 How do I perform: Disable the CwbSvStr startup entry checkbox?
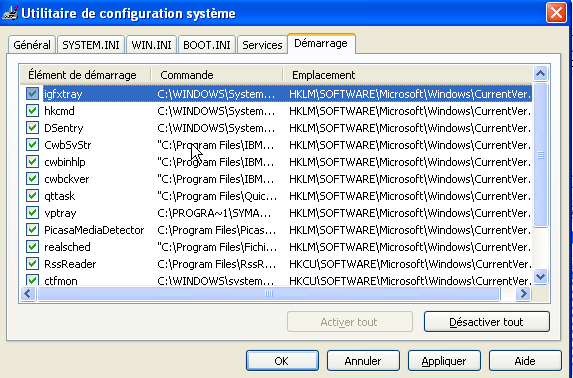click(32, 144)
